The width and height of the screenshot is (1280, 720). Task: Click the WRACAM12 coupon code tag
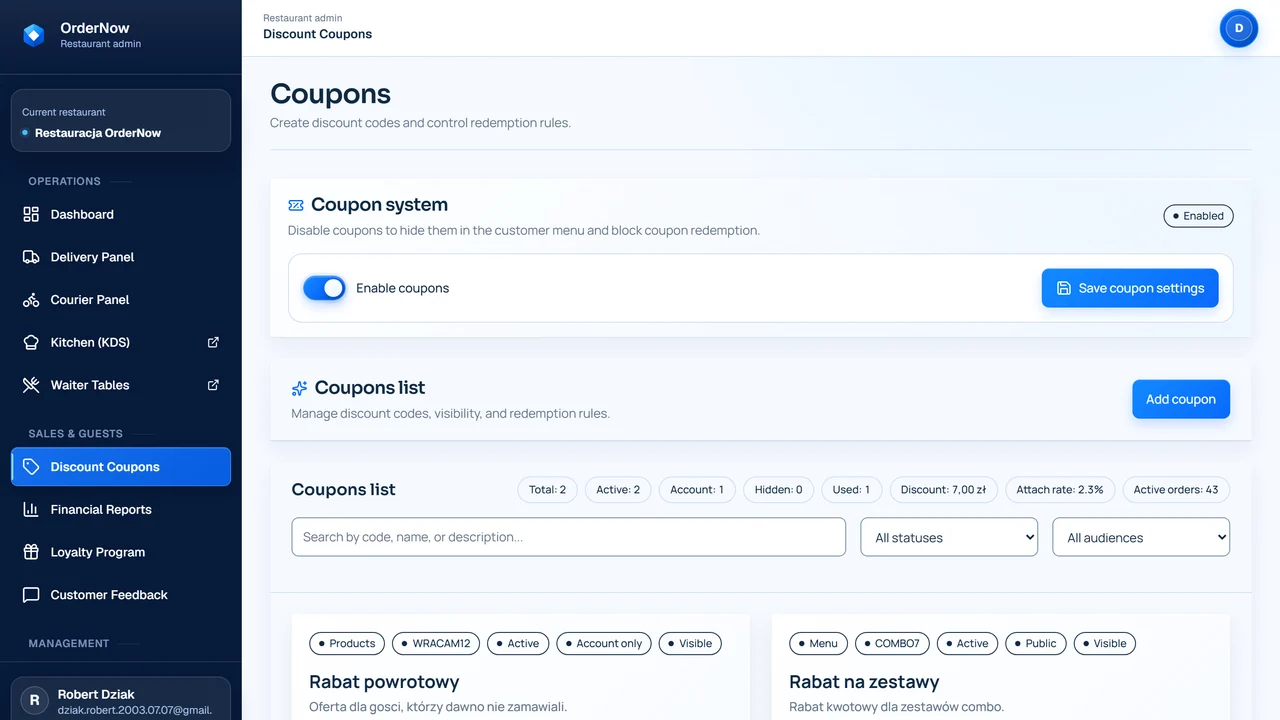pos(436,644)
